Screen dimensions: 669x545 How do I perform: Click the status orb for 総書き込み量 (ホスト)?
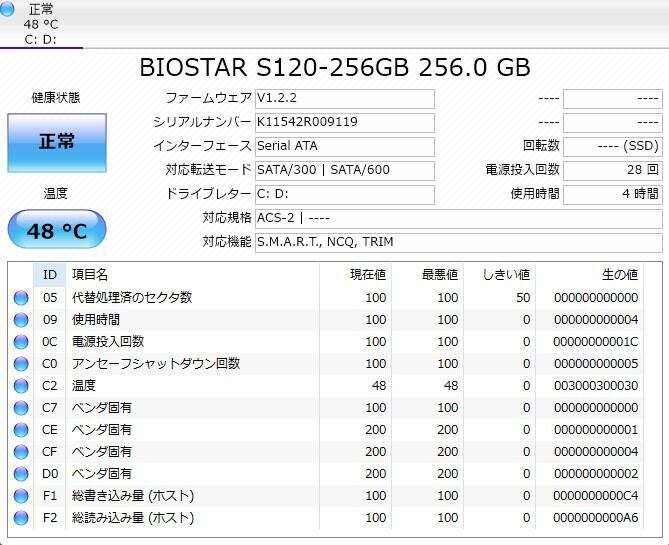click(x=21, y=496)
